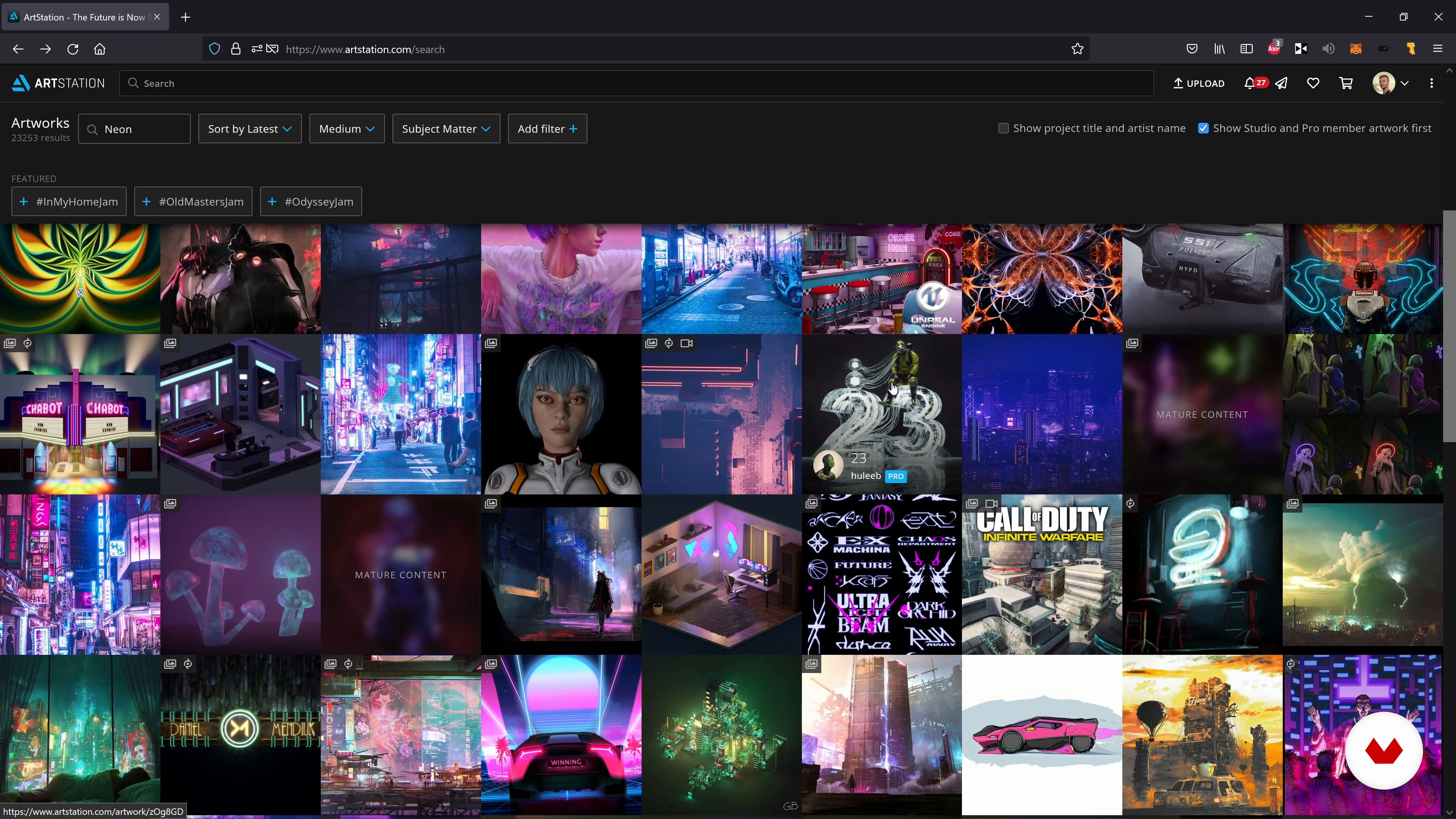Open the Unreal Engine diner artwork
Viewport: 1456px width, 819px height.
click(882, 279)
